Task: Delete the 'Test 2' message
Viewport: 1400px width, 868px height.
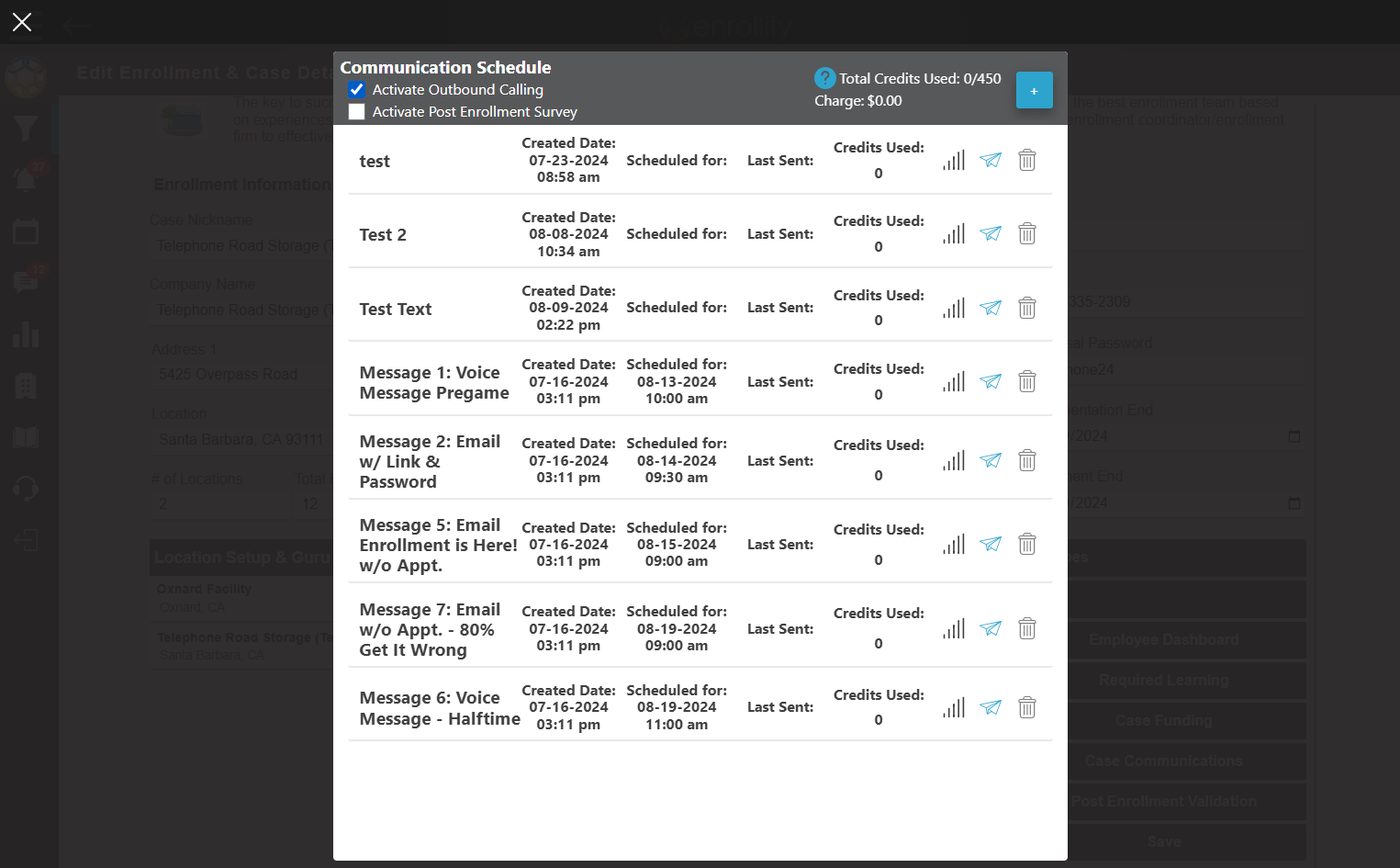Action: click(x=1027, y=233)
